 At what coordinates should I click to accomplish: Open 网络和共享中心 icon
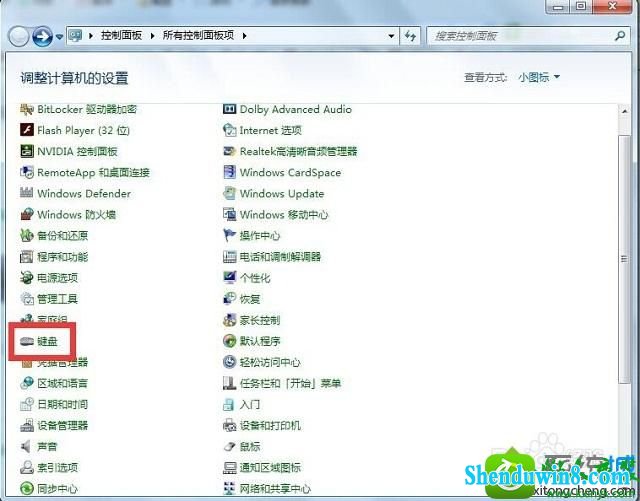tap(229, 489)
